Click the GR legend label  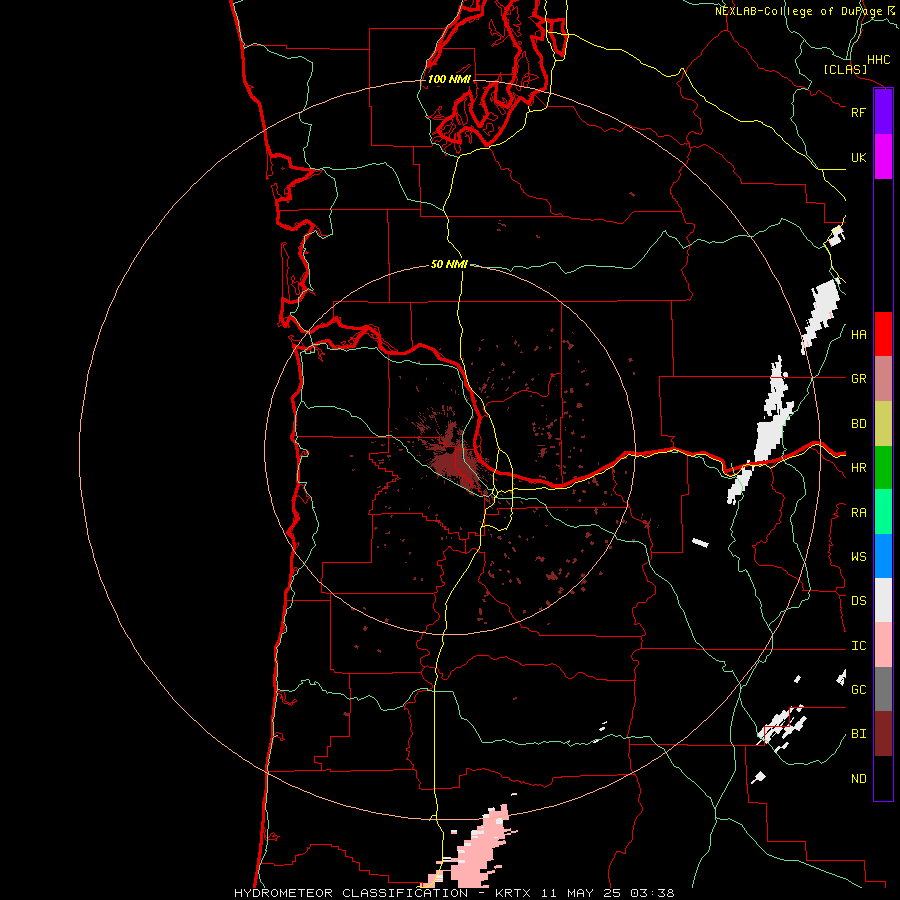point(858,379)
